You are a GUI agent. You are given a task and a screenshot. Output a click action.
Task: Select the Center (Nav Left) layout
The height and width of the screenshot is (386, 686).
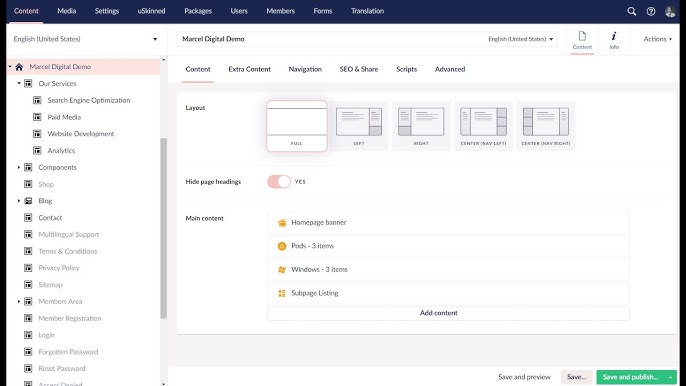tap(483, 126)
